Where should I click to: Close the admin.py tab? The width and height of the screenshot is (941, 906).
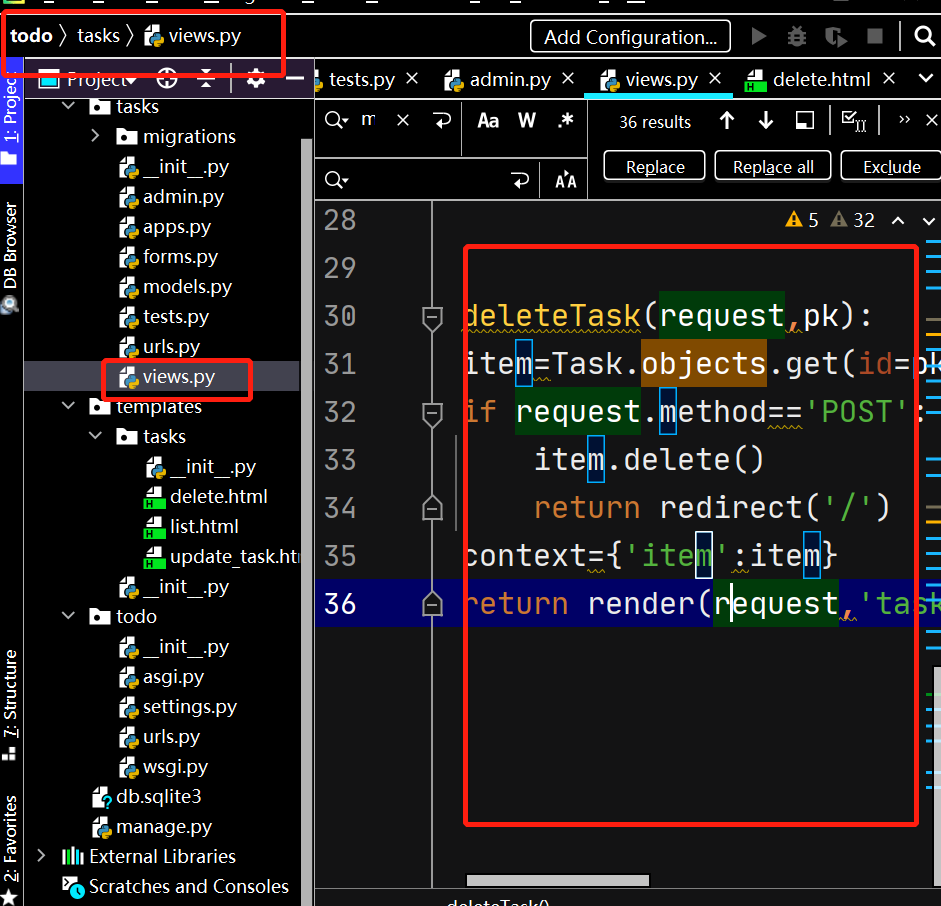568,79
